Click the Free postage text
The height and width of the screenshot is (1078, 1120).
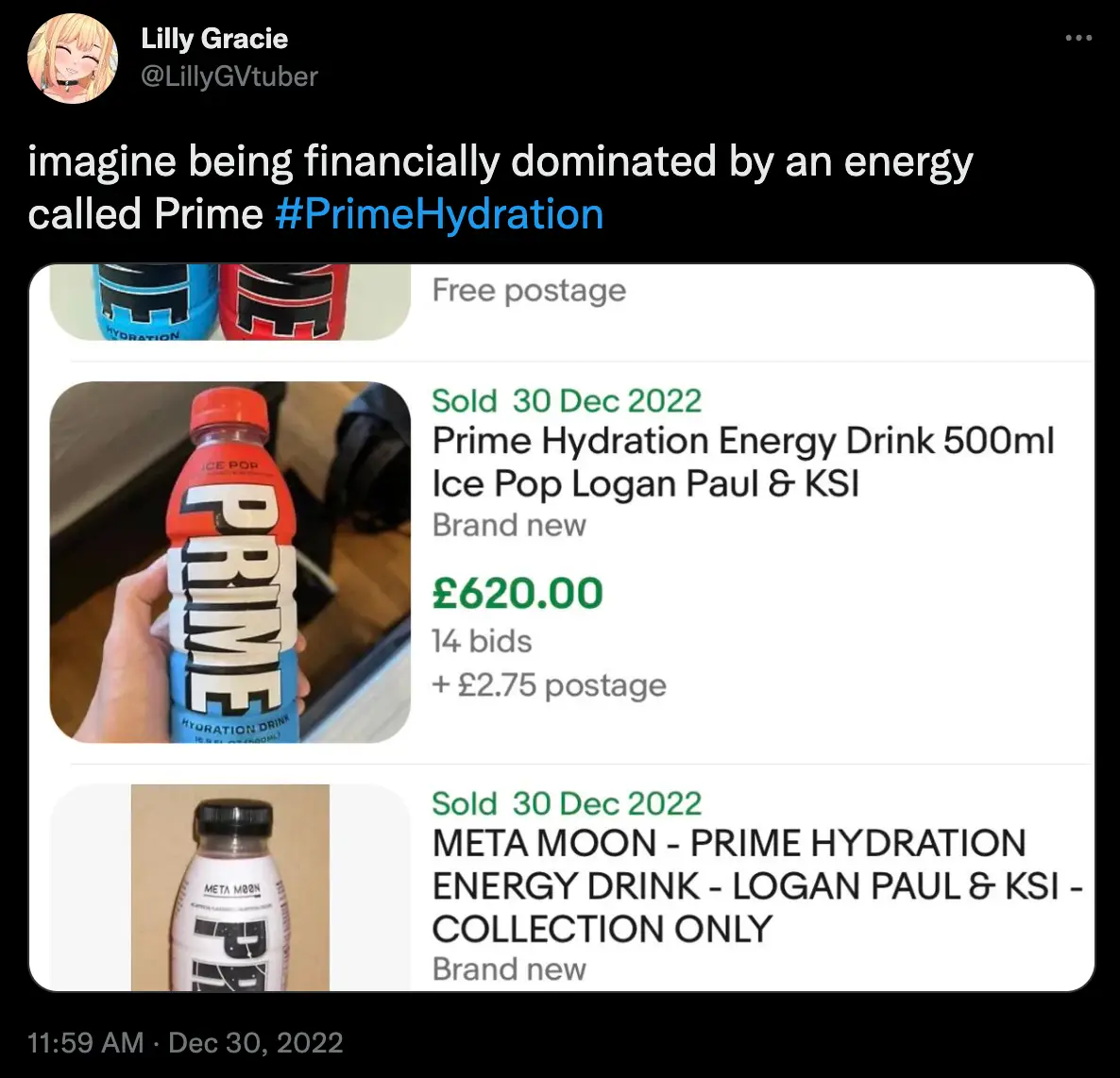point(528,290)
